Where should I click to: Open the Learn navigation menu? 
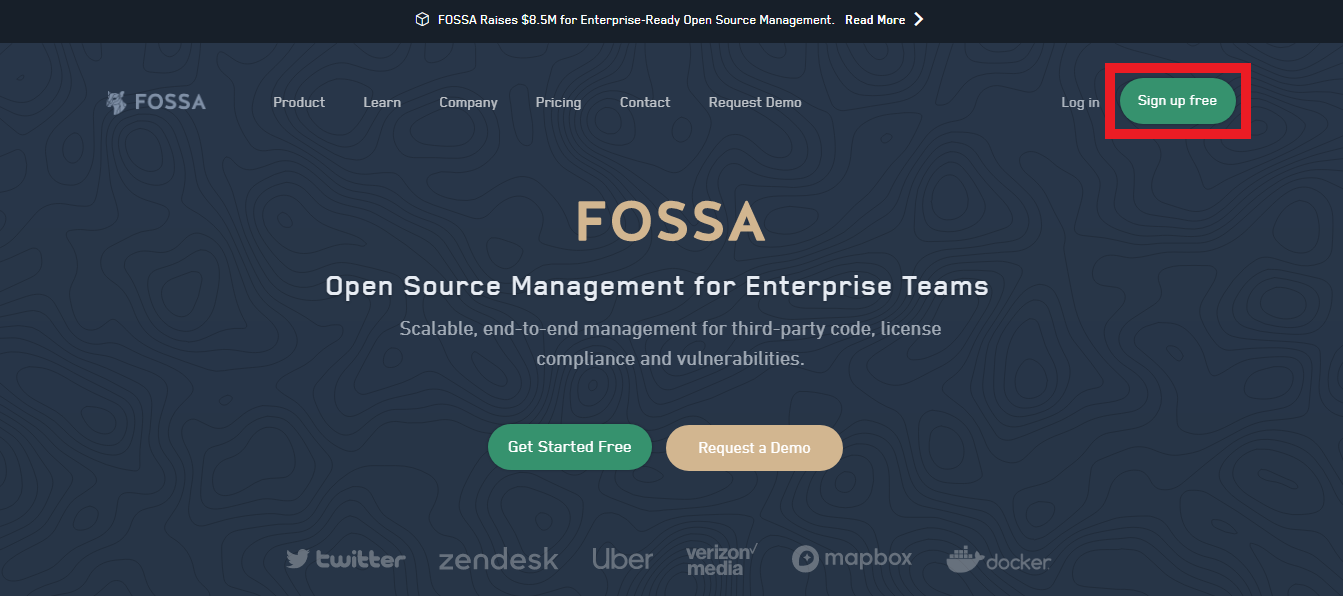pos(381,101)
